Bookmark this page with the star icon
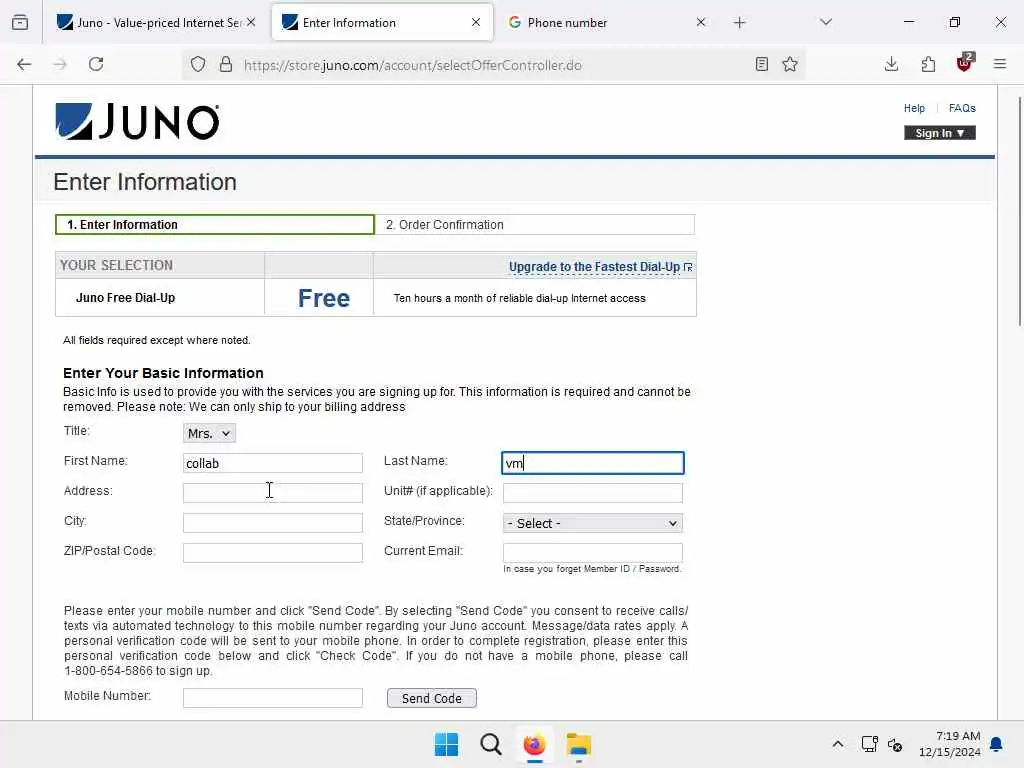This screenshot has width=1024, height=768. [790, 64]
